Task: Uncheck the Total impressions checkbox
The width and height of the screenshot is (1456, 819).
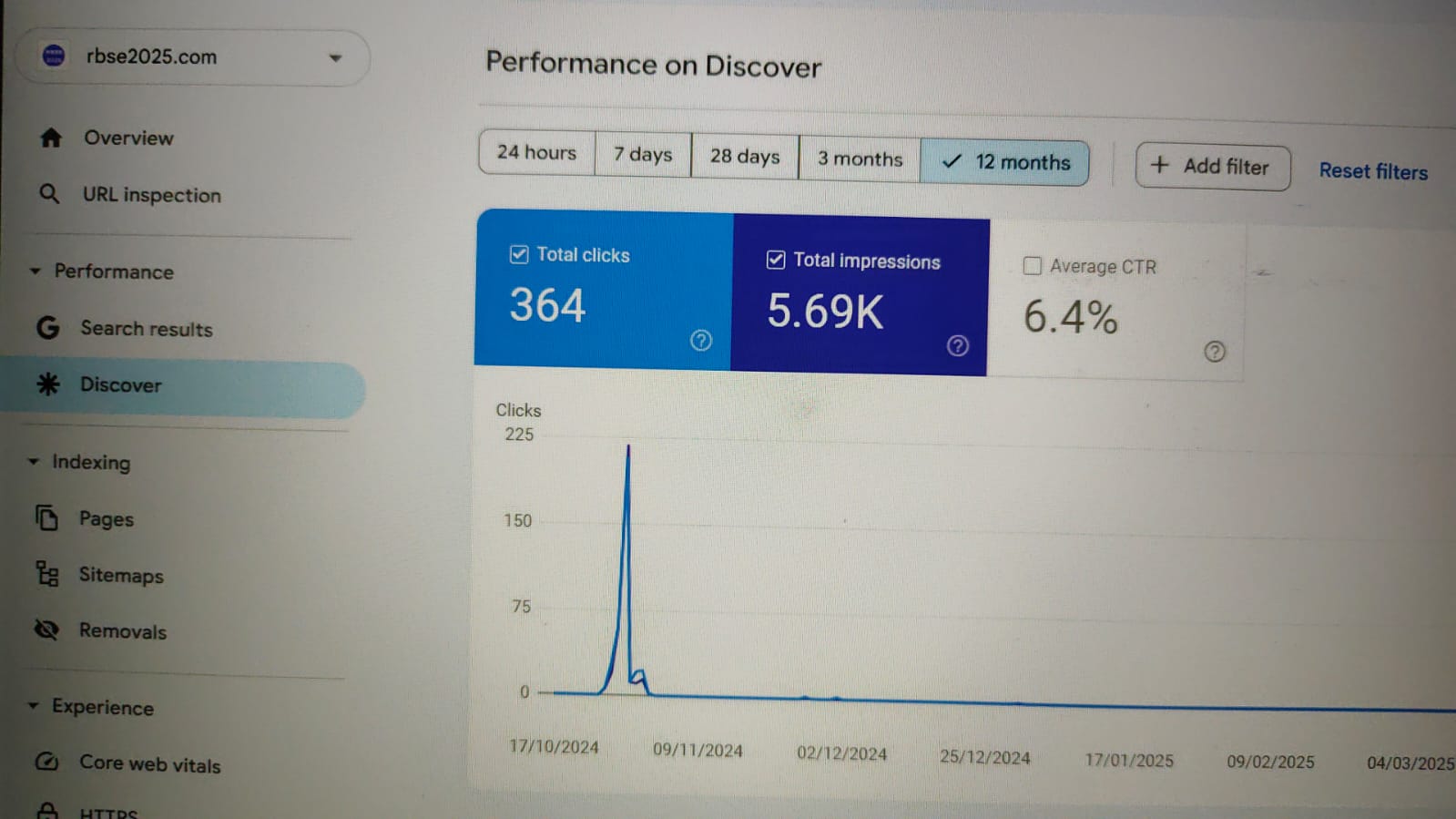Action: (x=776, y=260)
